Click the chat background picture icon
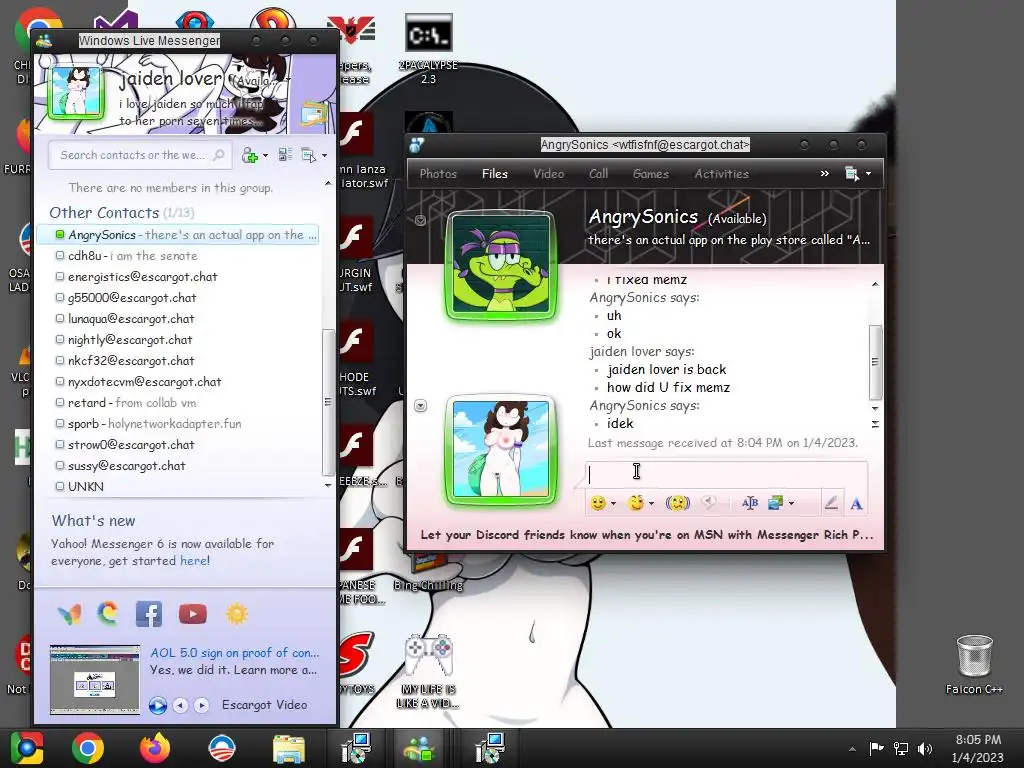 [x=775, y=503]
